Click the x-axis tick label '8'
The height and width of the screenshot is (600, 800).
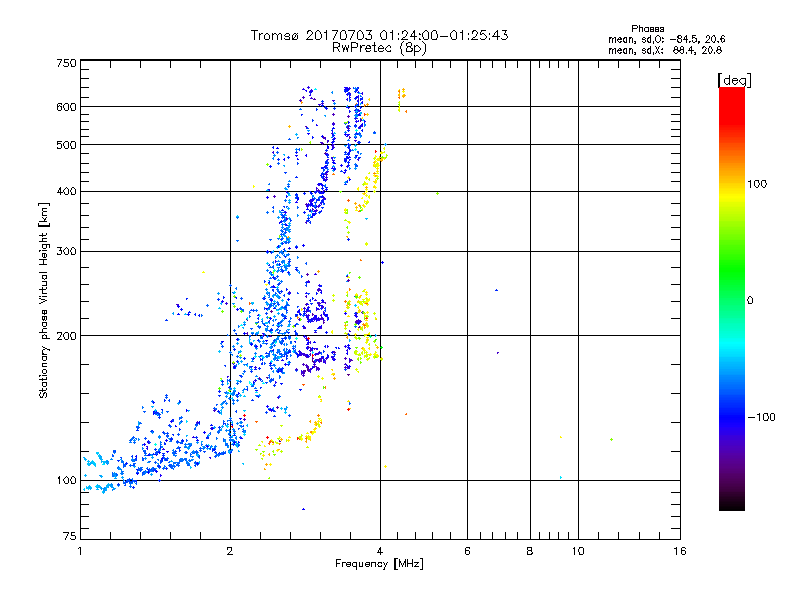(530, 551)
